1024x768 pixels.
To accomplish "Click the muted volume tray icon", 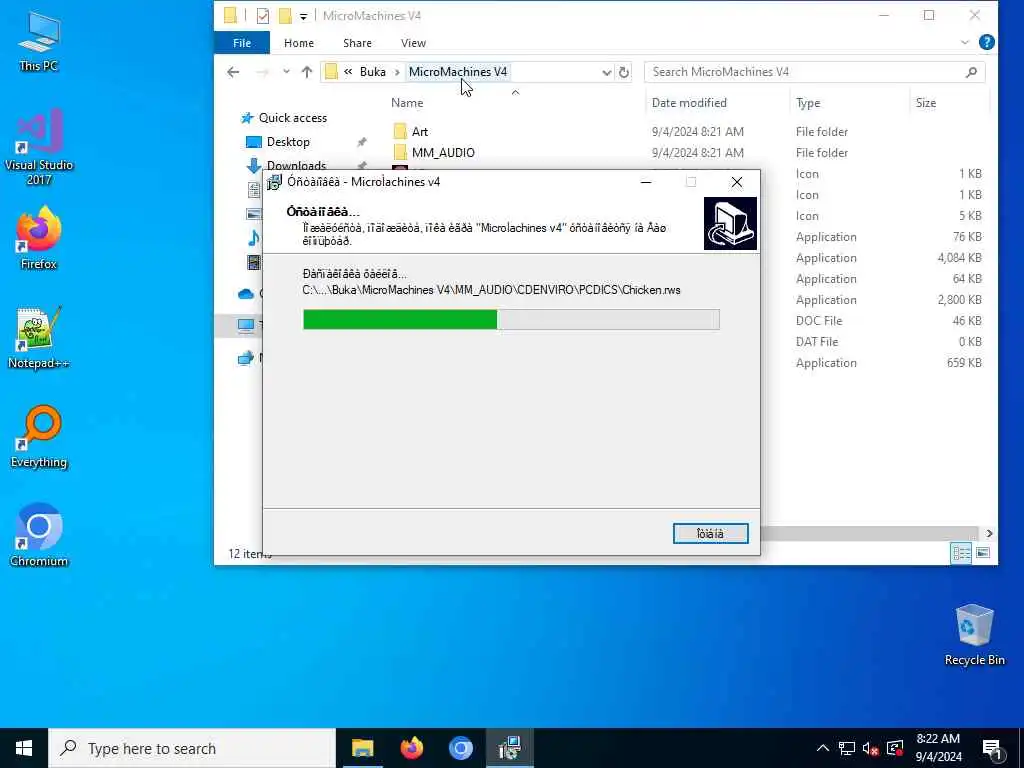I will click(x=871, y=748).
